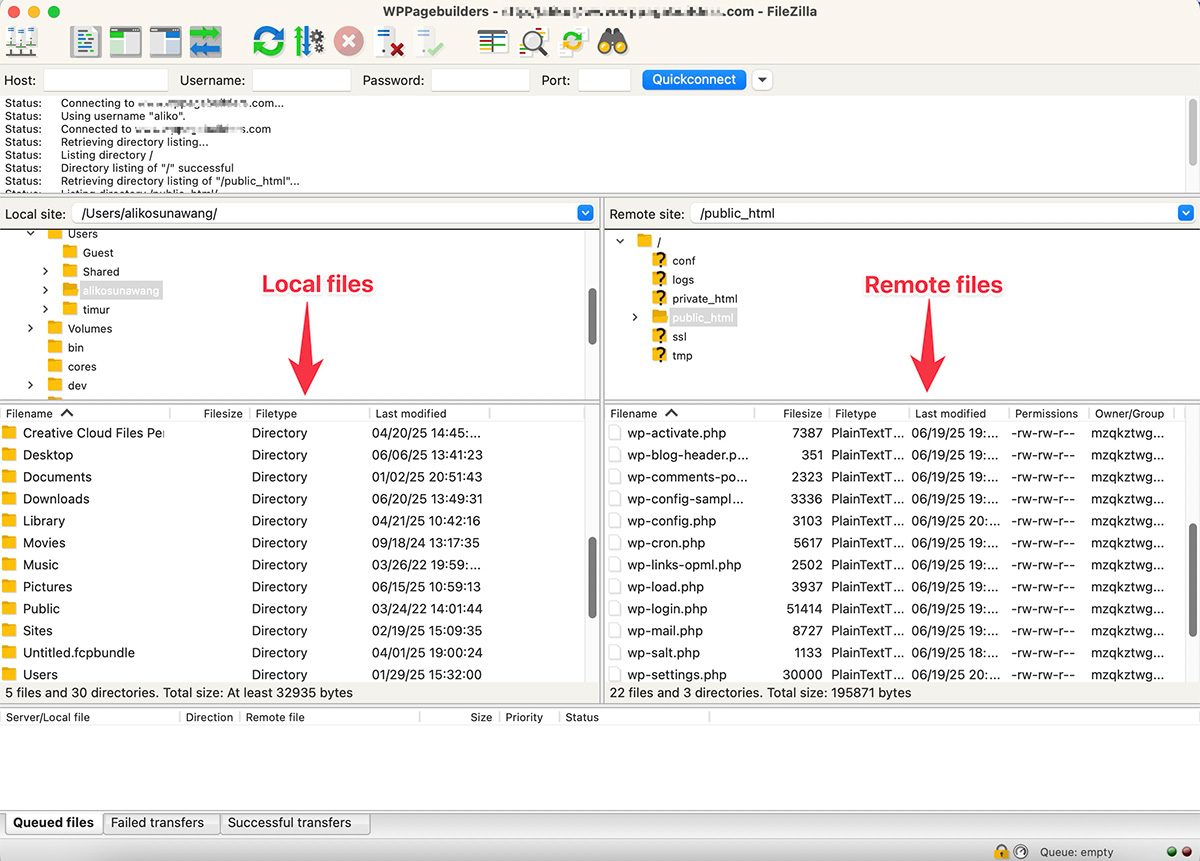1200x861 pixels.
Task: Open directory listing filters icon
Action: tap(493, 42)
